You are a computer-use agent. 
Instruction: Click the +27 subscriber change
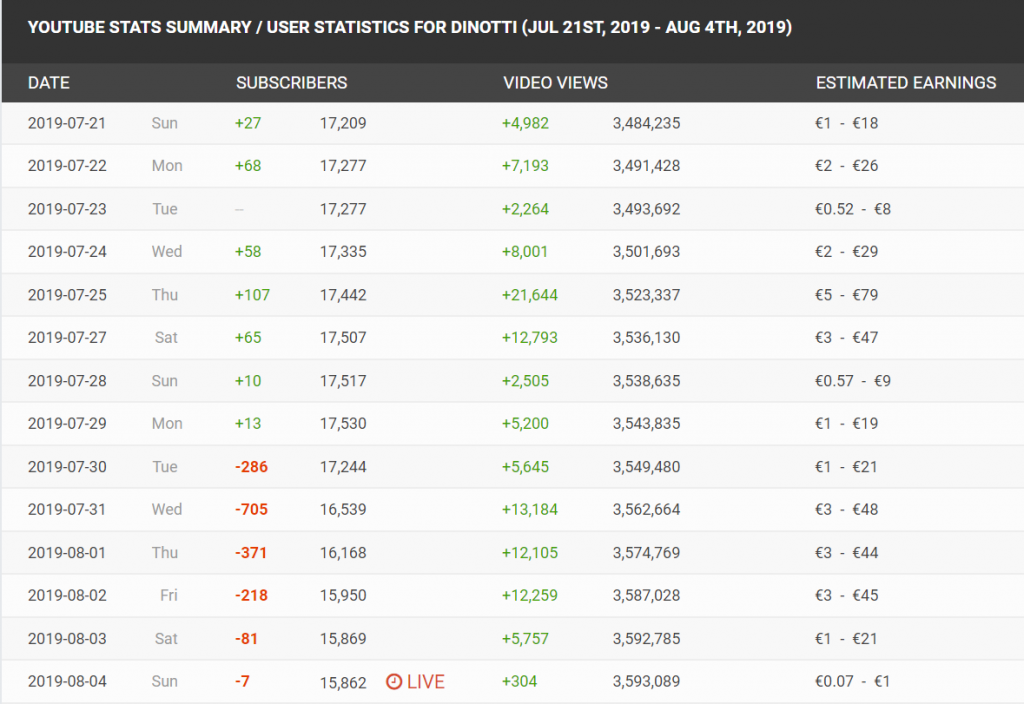point(248,123)
